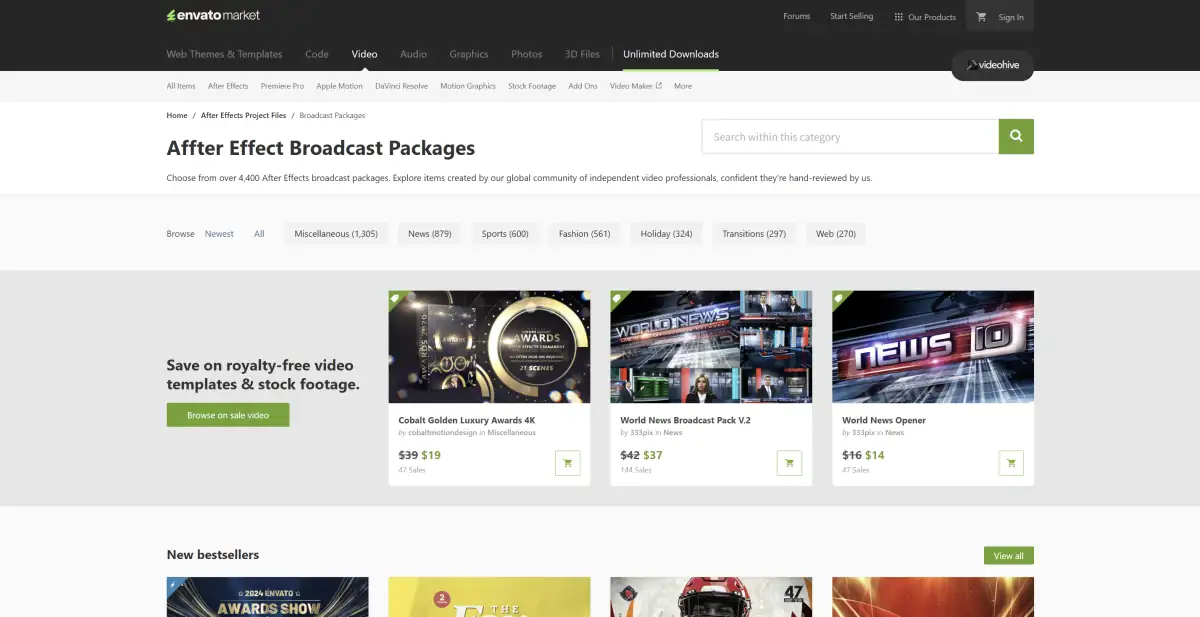1200x617 pixels.
Task: Open News category under World News Opener
Action: pos(894,433)
